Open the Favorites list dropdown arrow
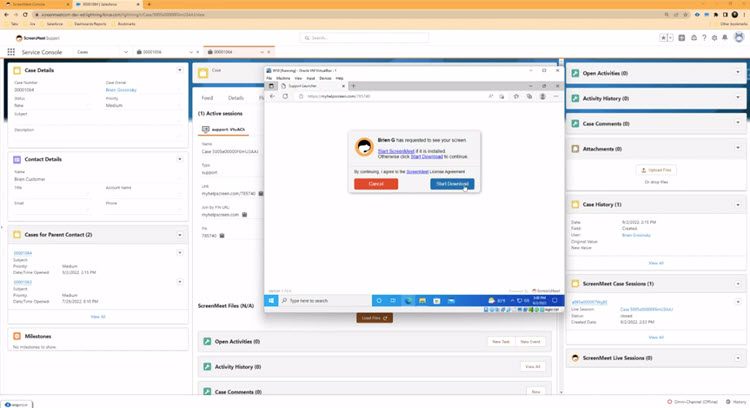The width and height of the screenshot is (750, 408). 670,38
